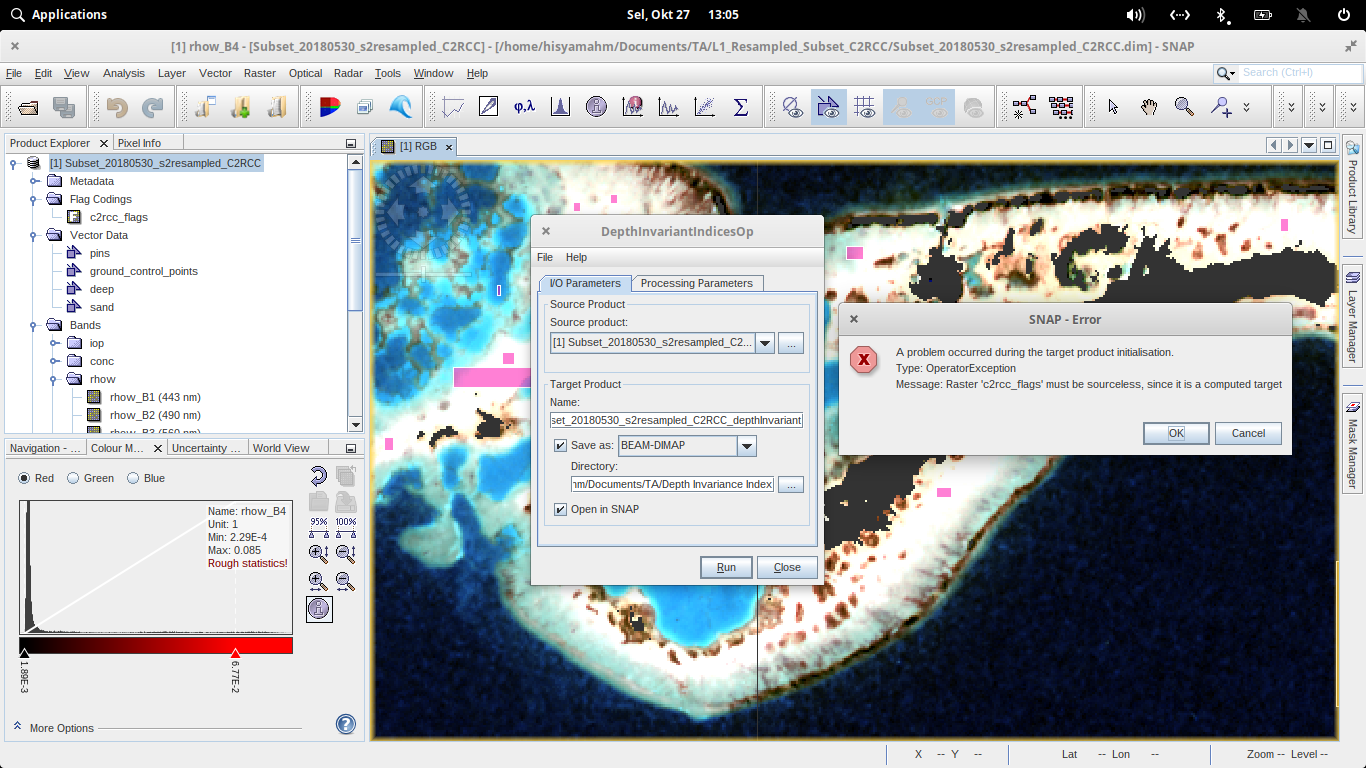The height and width of the screenshot is (768, 1366).
Task: Click the Band Maths pencil icon
Action: tap(489, 107)
